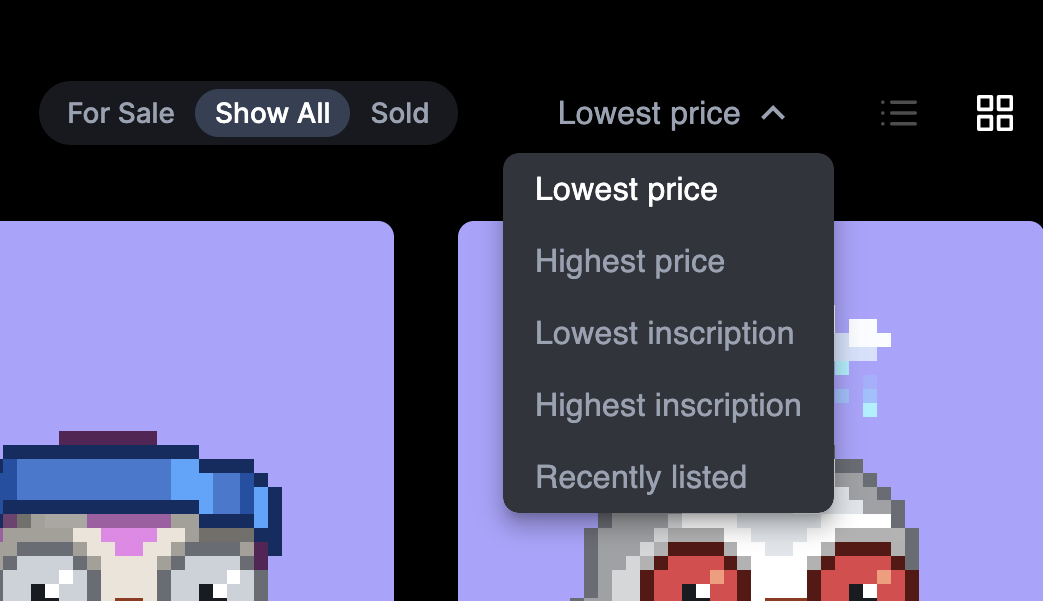
Task: Show only Sold items
Action: coord(400,113)
